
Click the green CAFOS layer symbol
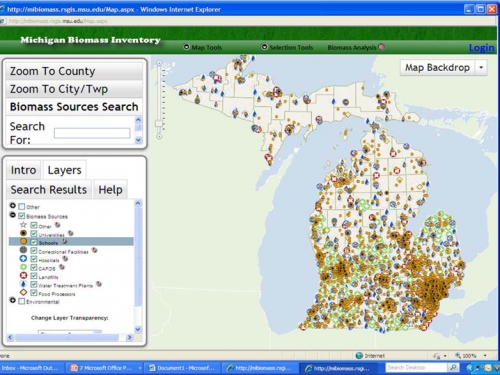23,267
